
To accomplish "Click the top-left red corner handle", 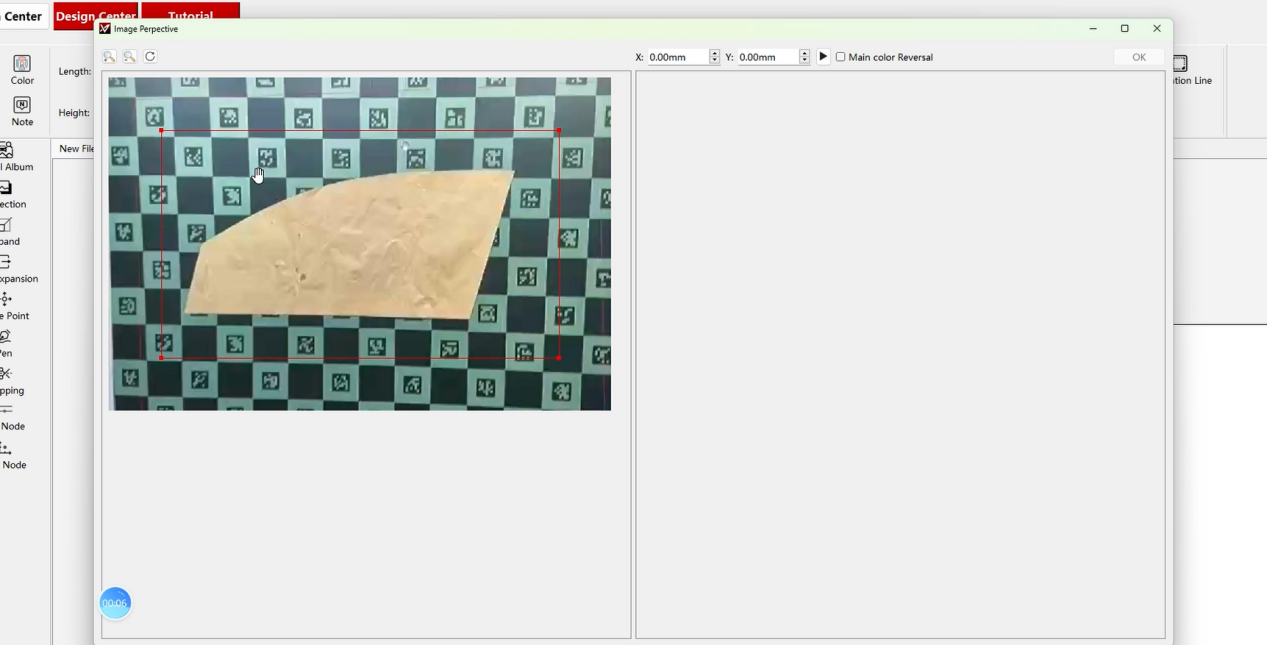I will [x=161, y=130].
